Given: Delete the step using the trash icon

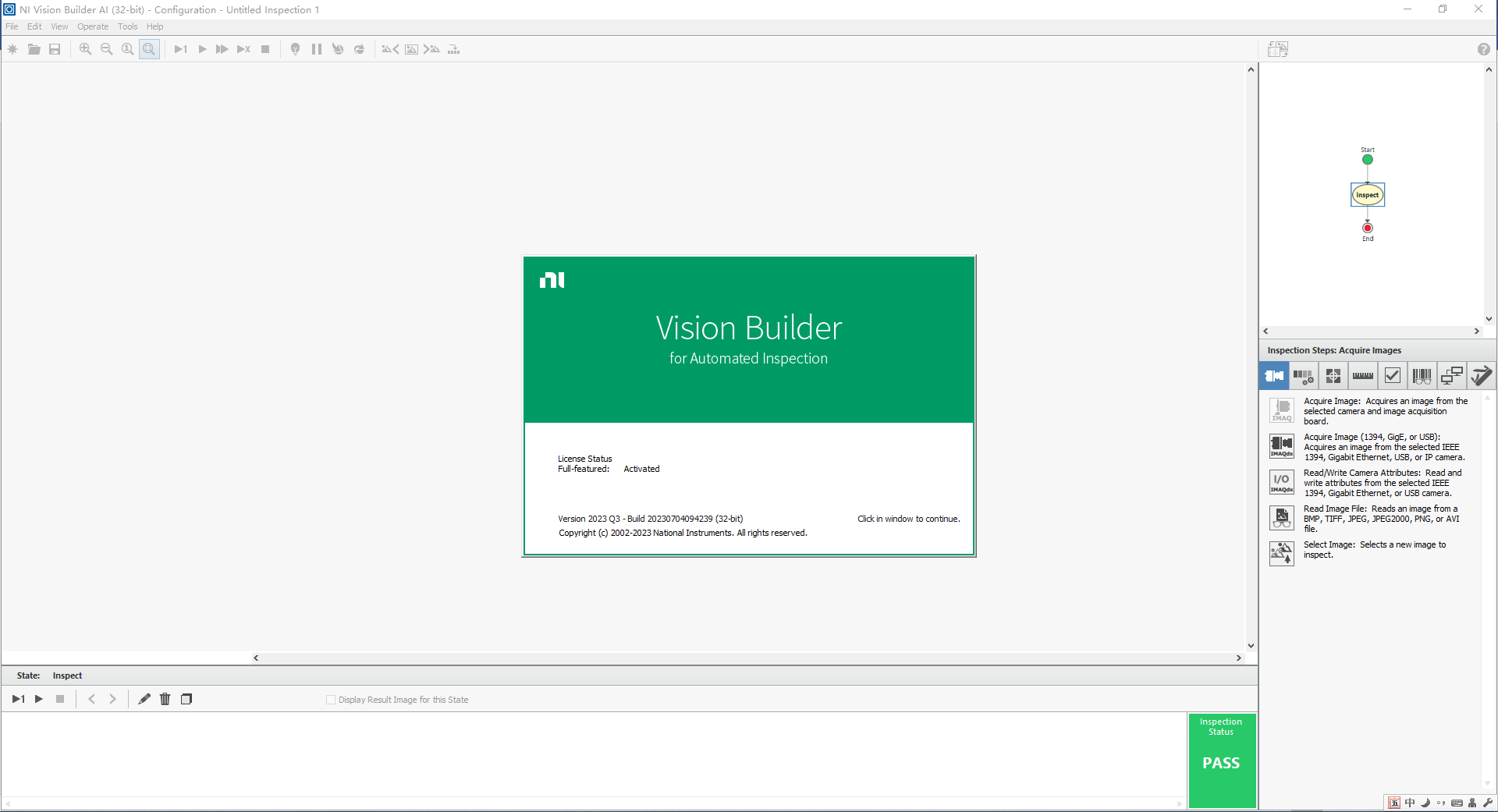Looking at the screenshot, I should pyautogui.click(x=165, y=699).
